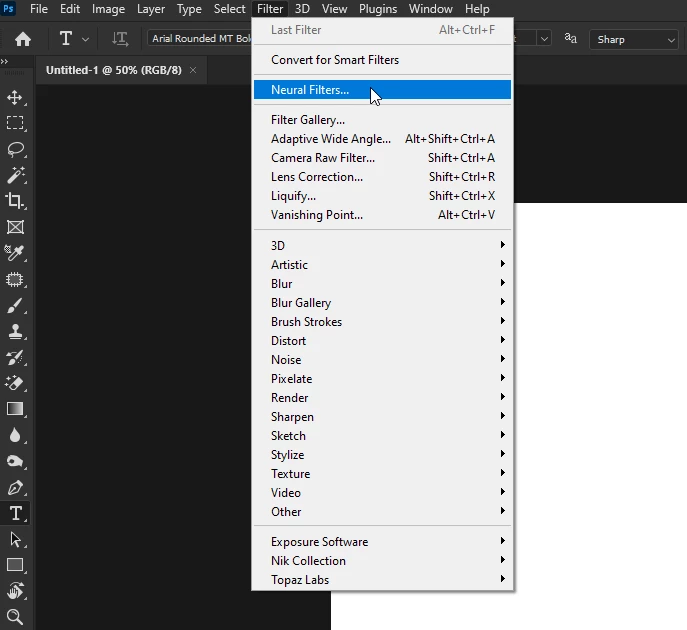Expand the Blur filter submenu
Image resolution: width=687 pixels, height=630 pixels.
click(x=382, y=283)
